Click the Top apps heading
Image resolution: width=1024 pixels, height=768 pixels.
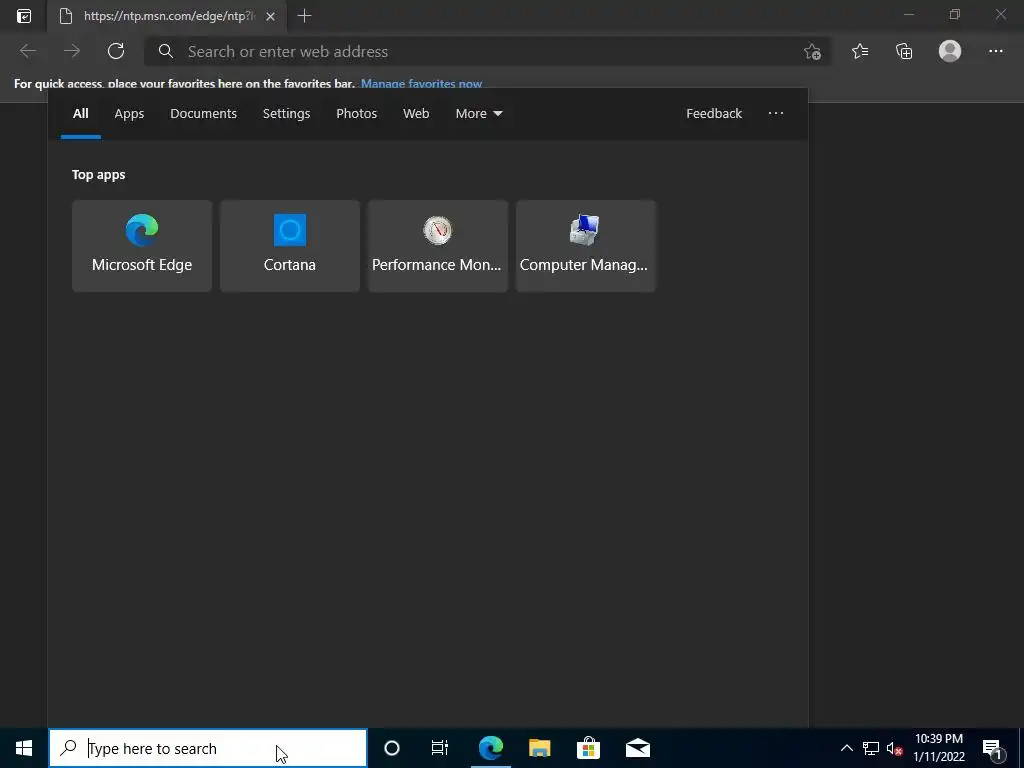tap(99, 174)
